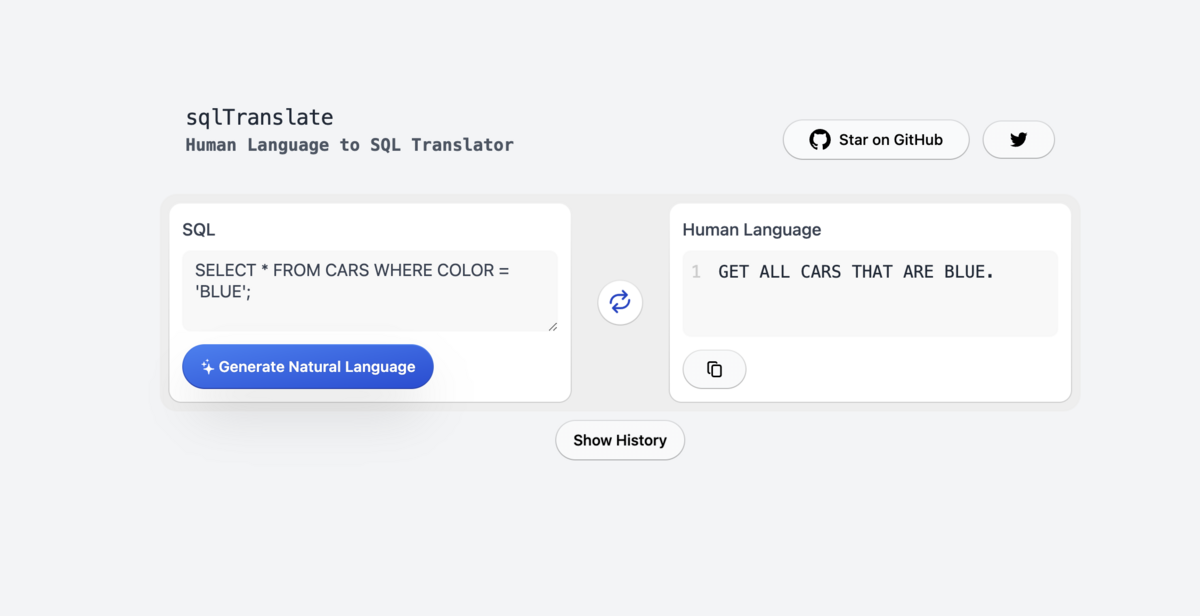Click Star on GitHub

point(876,139)
